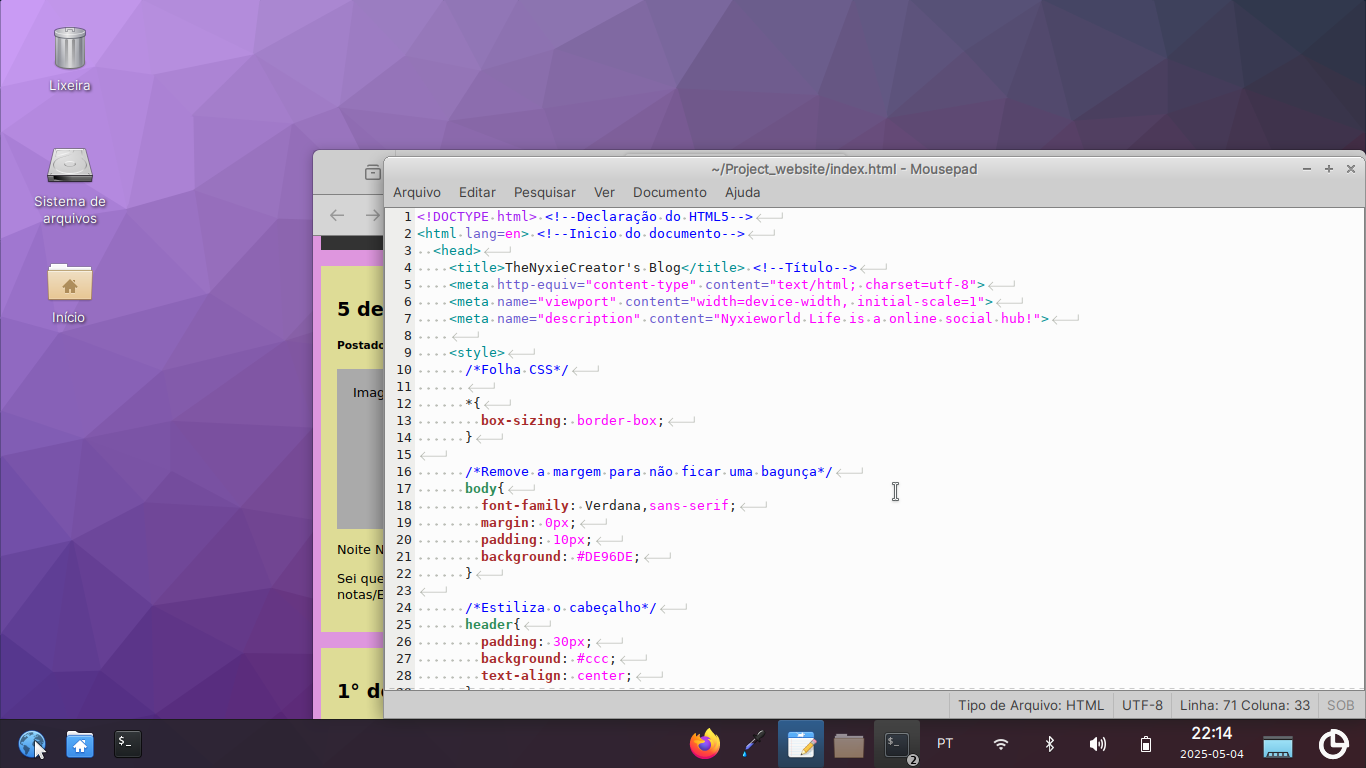Open the terminal launcher in left taskbar
The width and height of the screenshot is (1366, 768).
[127, 744]
